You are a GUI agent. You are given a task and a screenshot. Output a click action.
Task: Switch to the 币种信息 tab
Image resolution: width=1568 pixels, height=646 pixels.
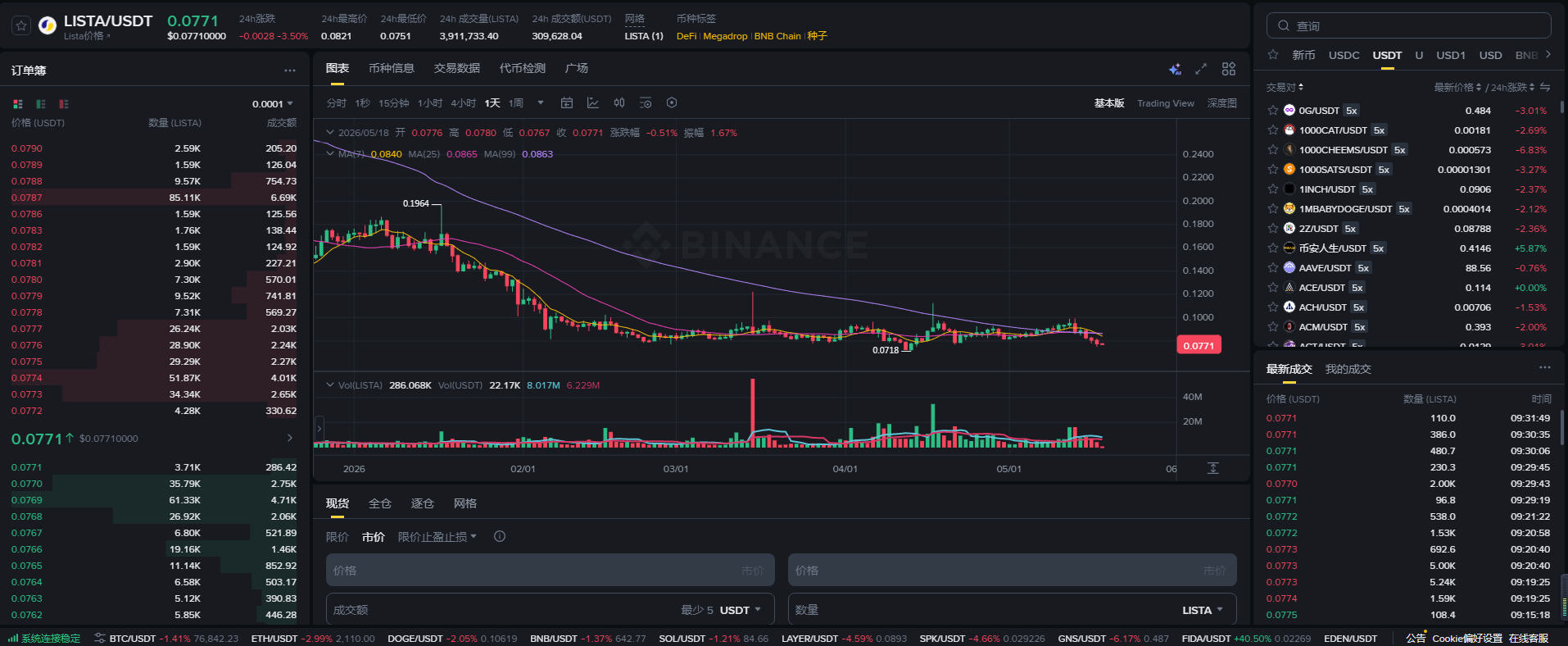[x=392, y=68]
